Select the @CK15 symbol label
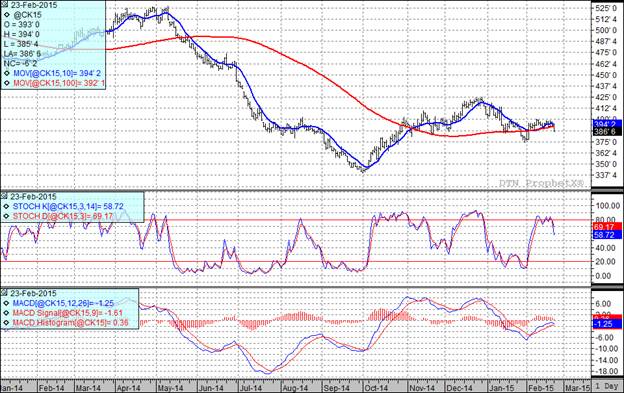This screenshot has height=393, width=624. [27, 15]
